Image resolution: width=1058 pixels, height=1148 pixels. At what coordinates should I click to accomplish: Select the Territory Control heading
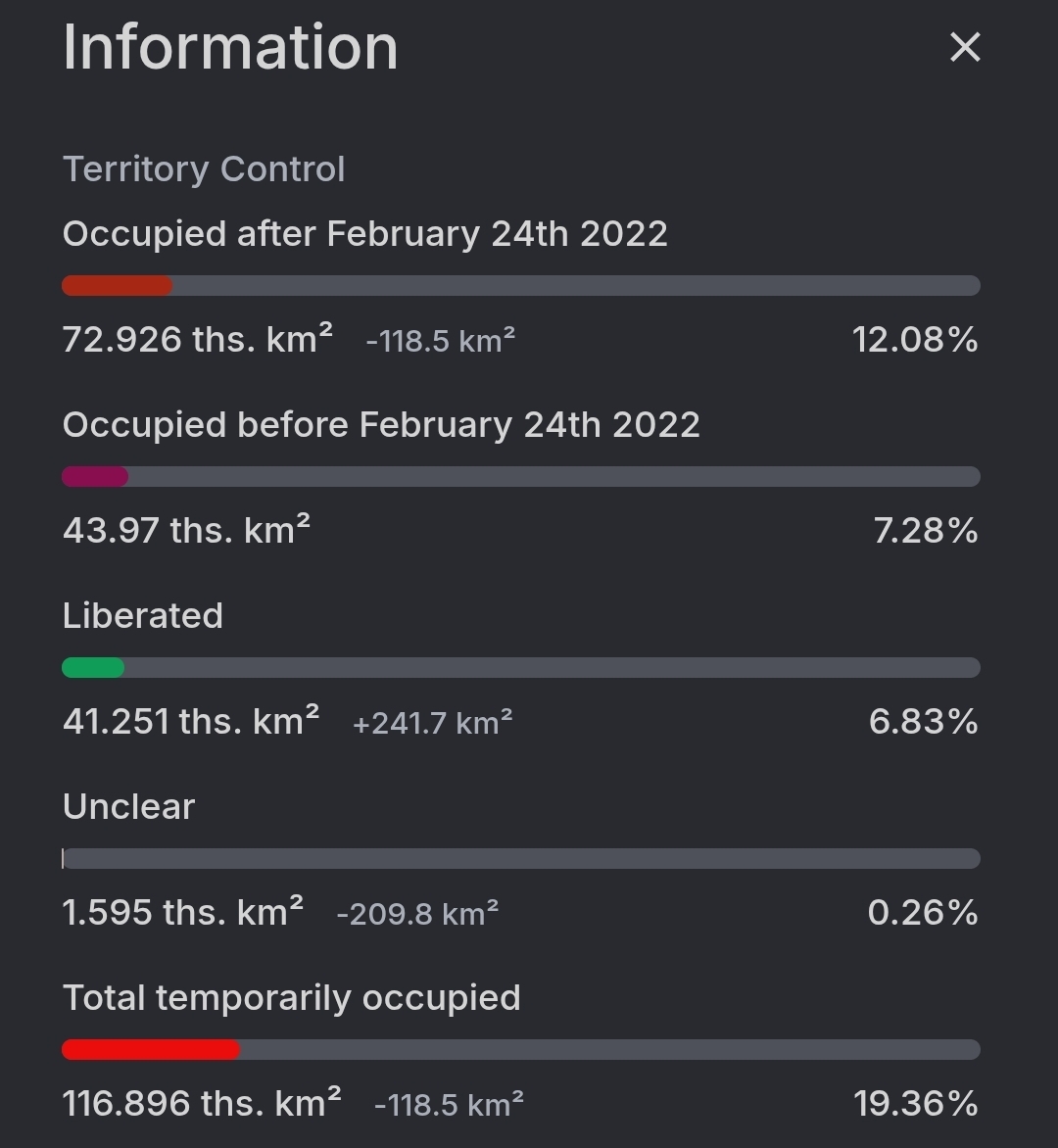[204, 169]
